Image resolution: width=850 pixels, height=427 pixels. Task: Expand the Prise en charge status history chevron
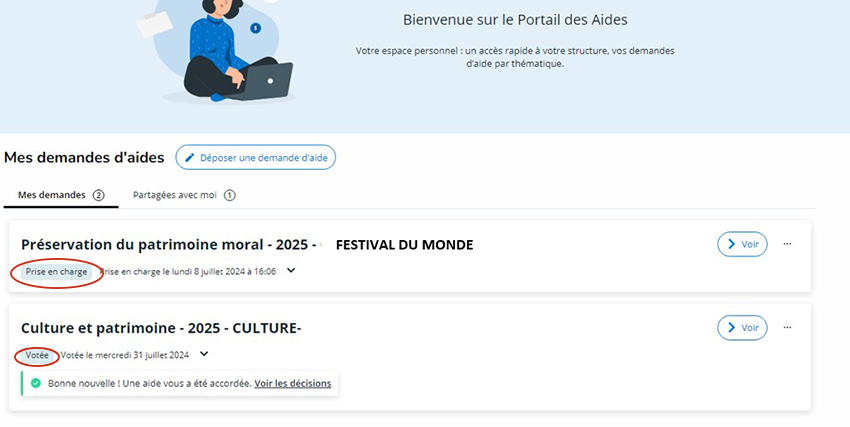point(291,270)
